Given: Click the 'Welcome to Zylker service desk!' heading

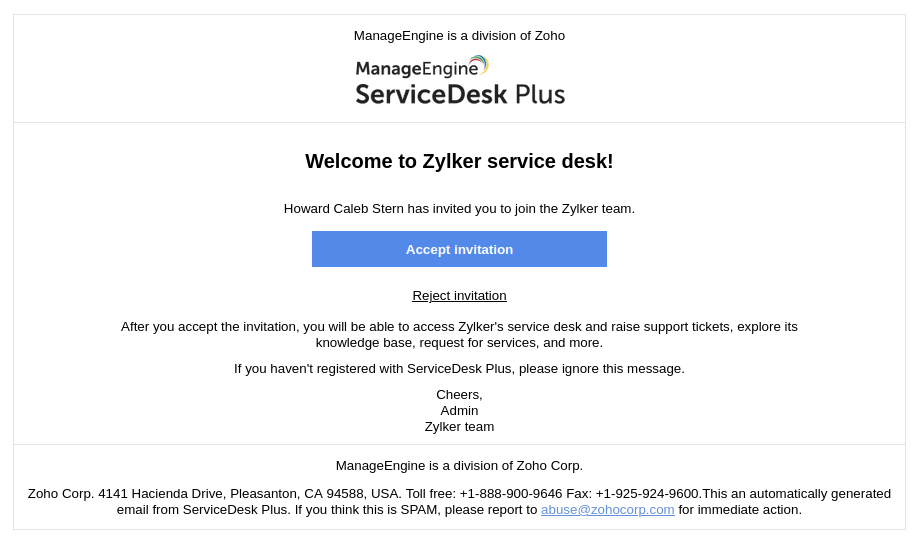Looking at the screenshot, I should 459,161.
